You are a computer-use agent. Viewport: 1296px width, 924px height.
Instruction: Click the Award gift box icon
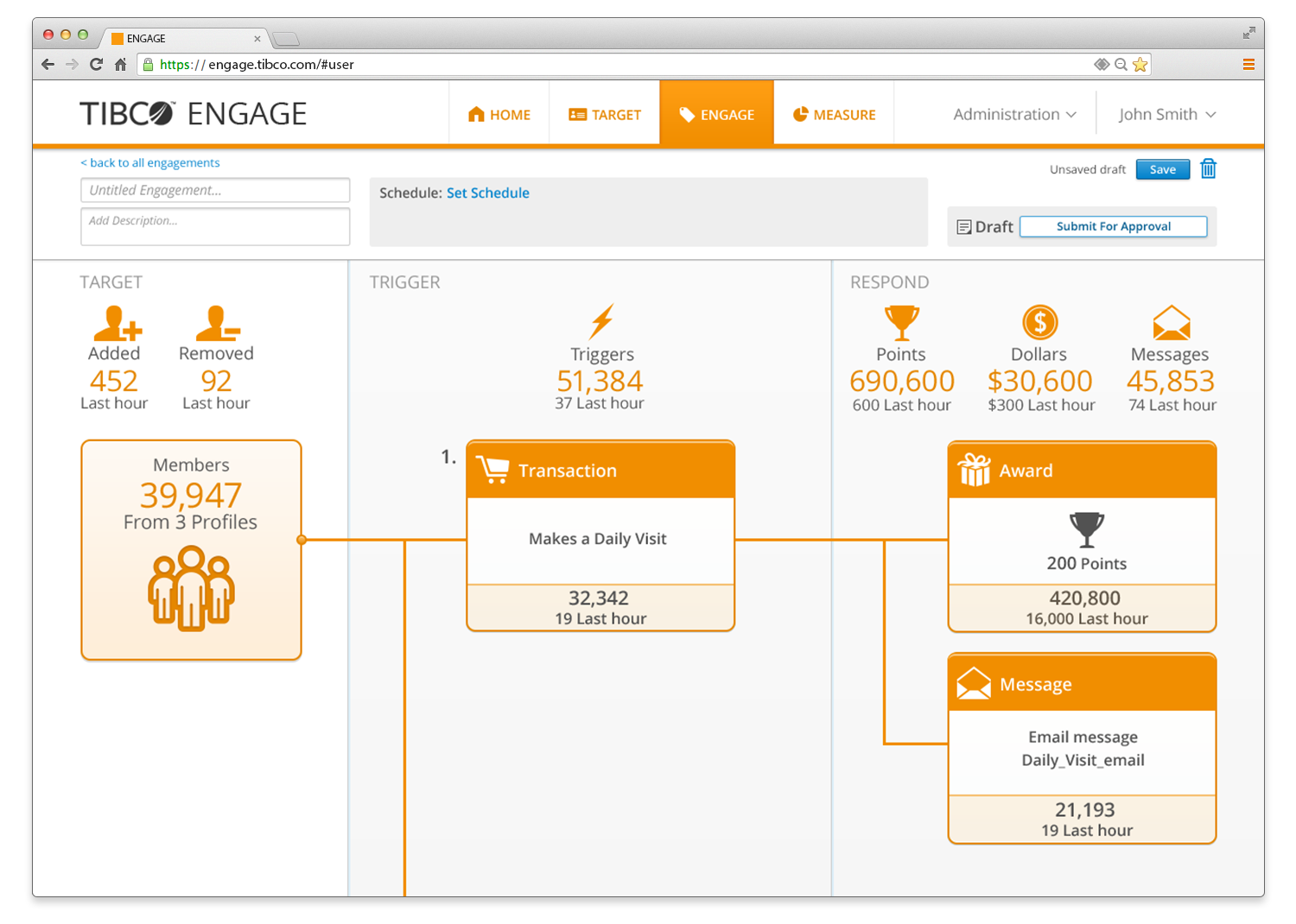coord(974,470)
